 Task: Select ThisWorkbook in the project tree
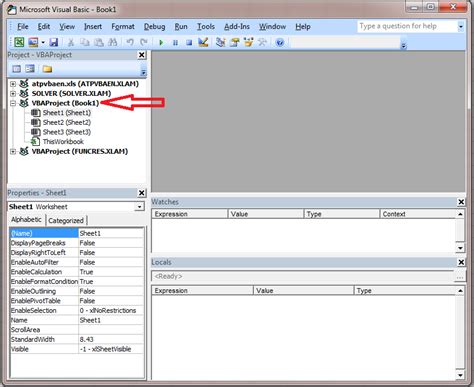point(63,142)
